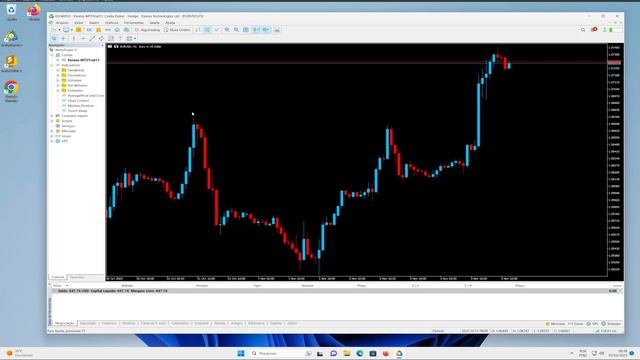Open the graphical objects dropdown arrow
This screenshot has width=640, height=360.
pyautogui.click(x=135, y=38)
